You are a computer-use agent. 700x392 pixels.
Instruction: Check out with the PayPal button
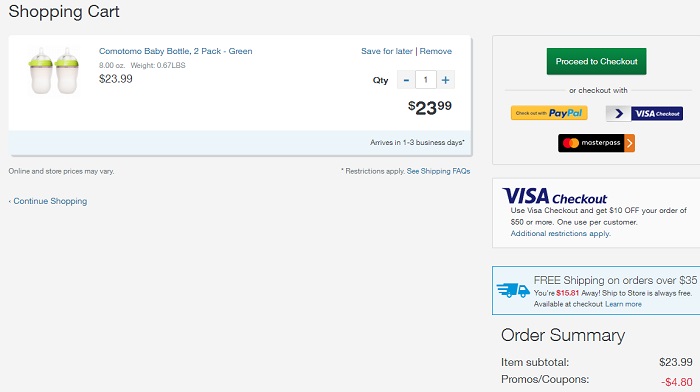click(549, 113)
